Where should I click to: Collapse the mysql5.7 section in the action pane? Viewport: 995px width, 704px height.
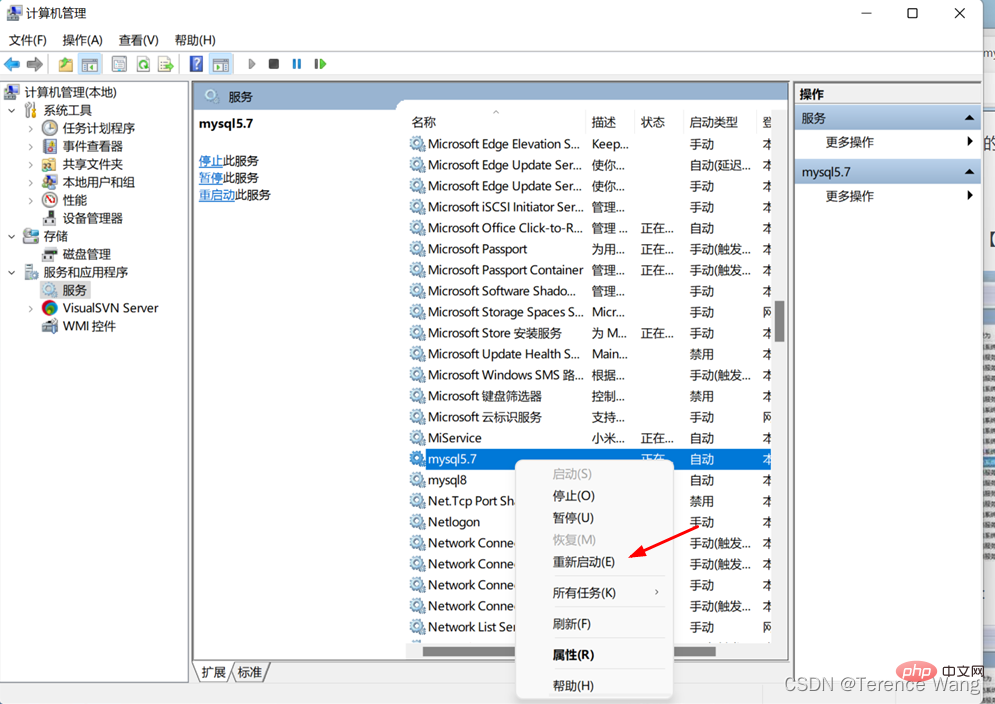coord(969,170)
